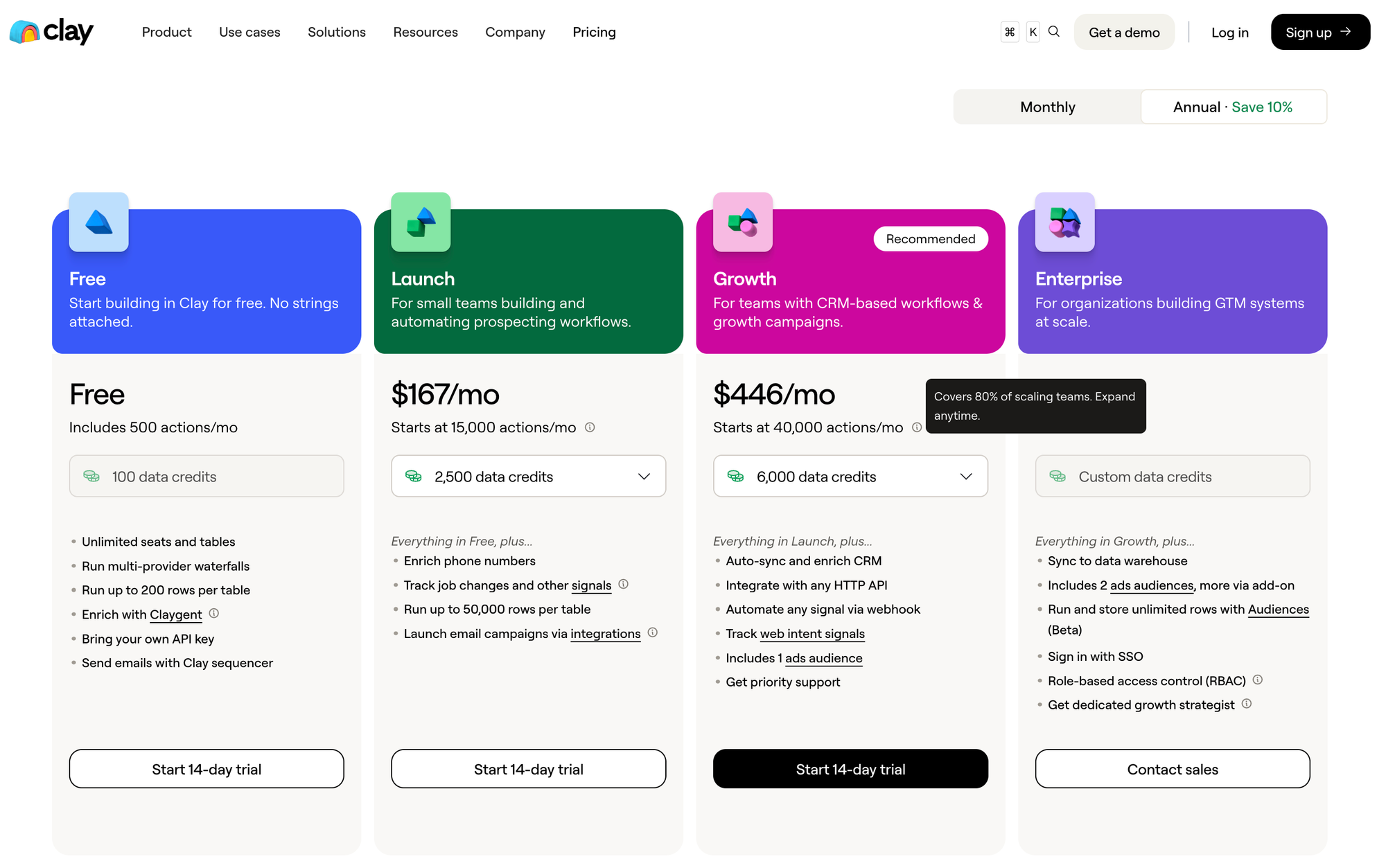1386x868 pixels.
Task: Open the Solutions menu
Action: [x=336, y=32]
